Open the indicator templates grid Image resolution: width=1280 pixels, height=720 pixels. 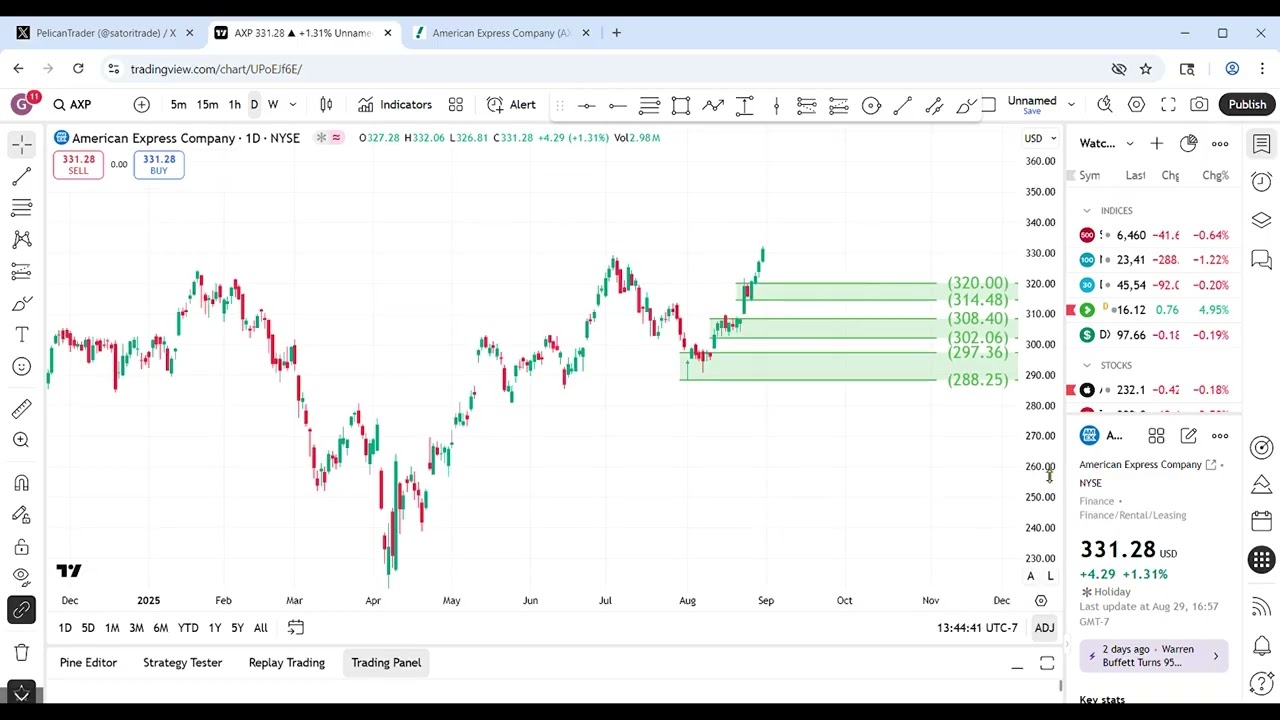coord(456,104)
